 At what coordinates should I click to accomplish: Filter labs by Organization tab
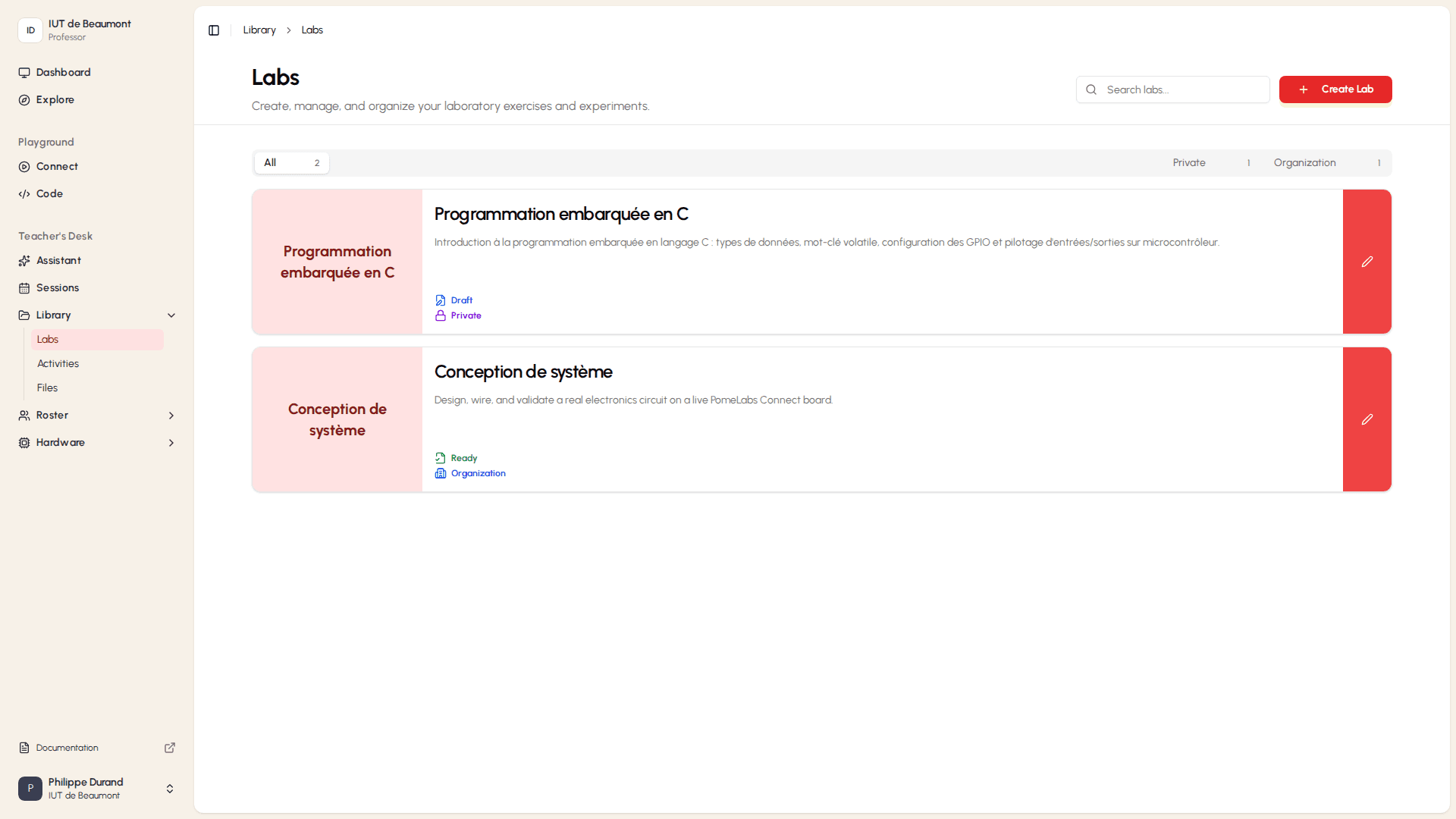point(1327,163)
